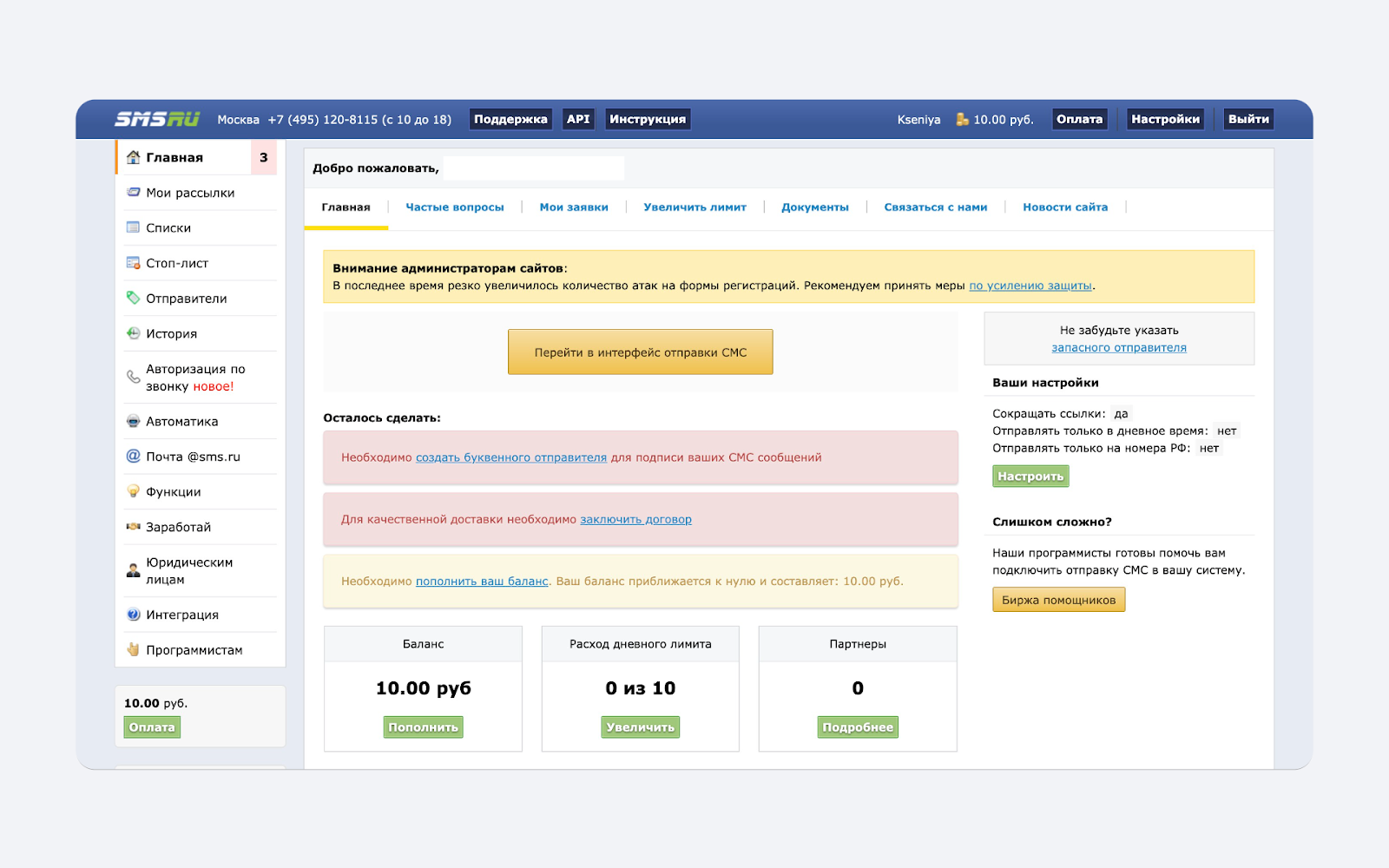Viewport: 1389px width, 868px height.
Task: Click the Выйти button in header
Action: [1247, 119]
